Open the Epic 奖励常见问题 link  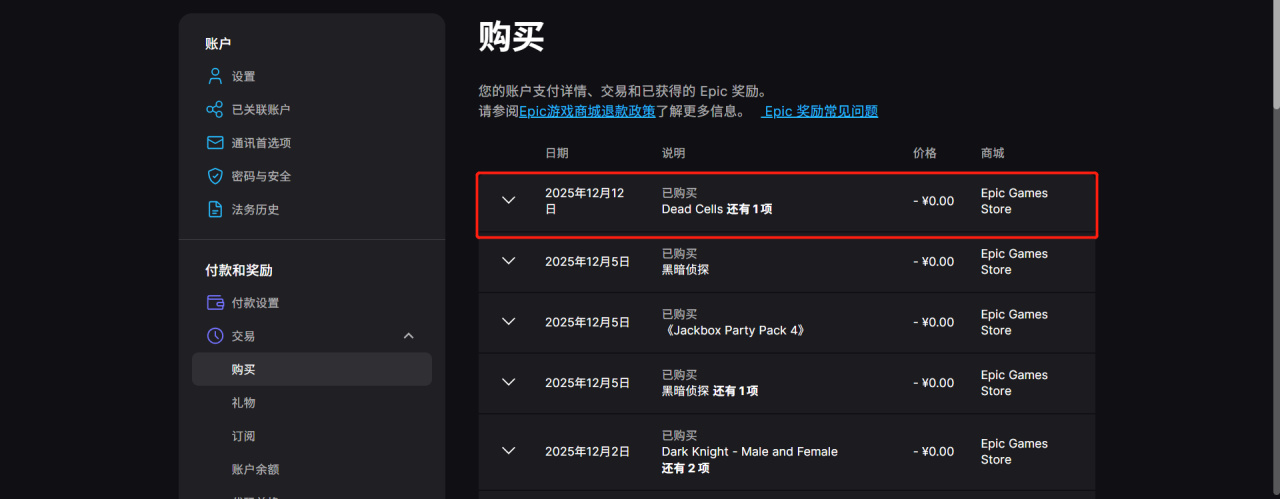(820, 111)
